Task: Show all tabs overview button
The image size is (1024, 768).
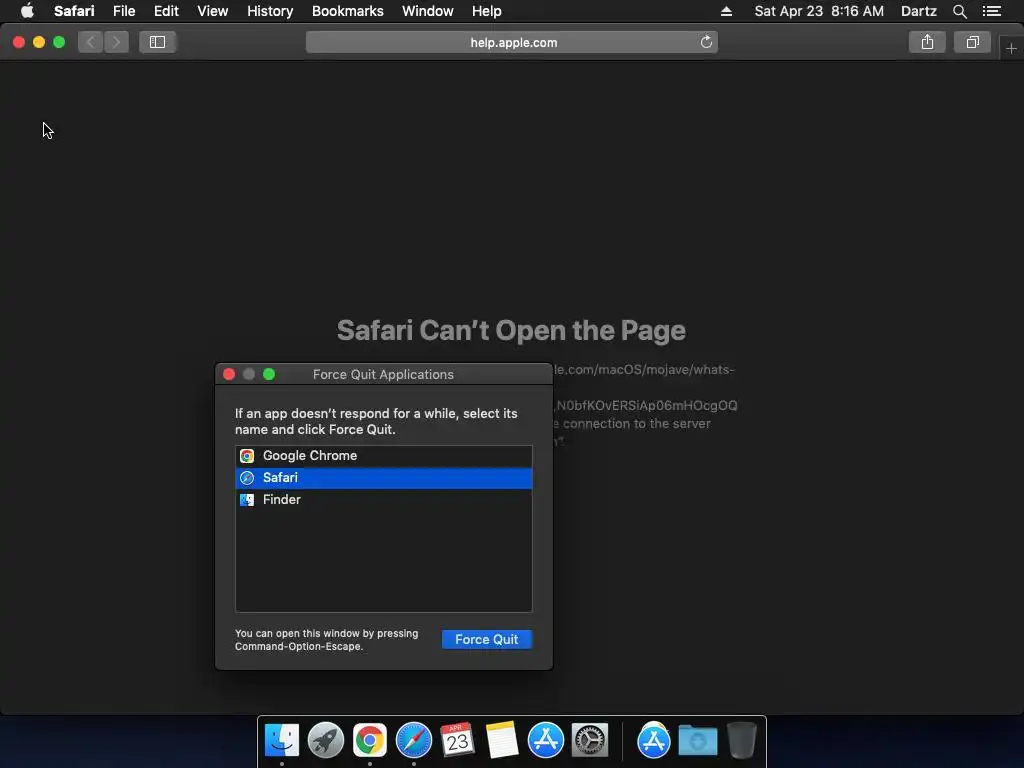Action: tap(972, 42)
